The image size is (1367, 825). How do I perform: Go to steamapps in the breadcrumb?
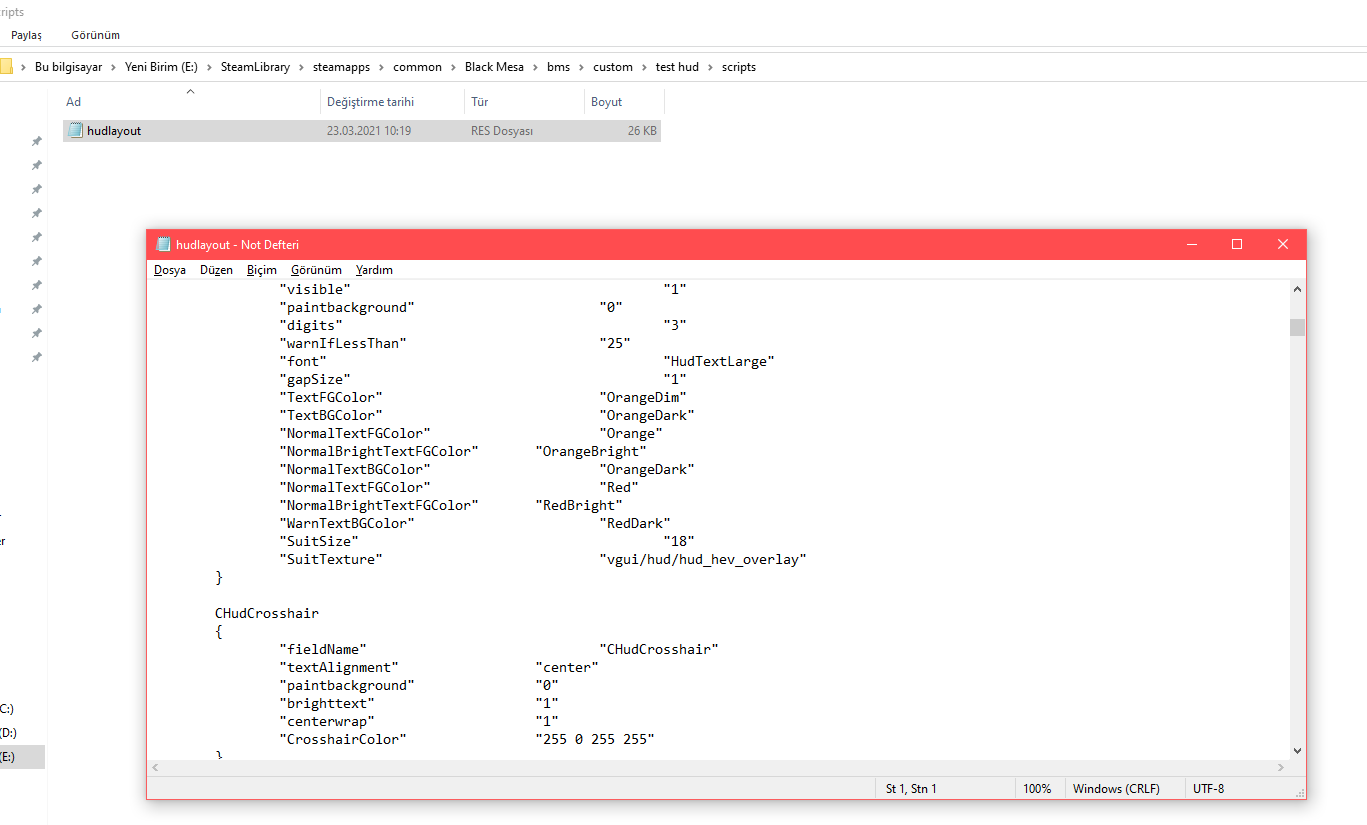click(x=341, y=67)
